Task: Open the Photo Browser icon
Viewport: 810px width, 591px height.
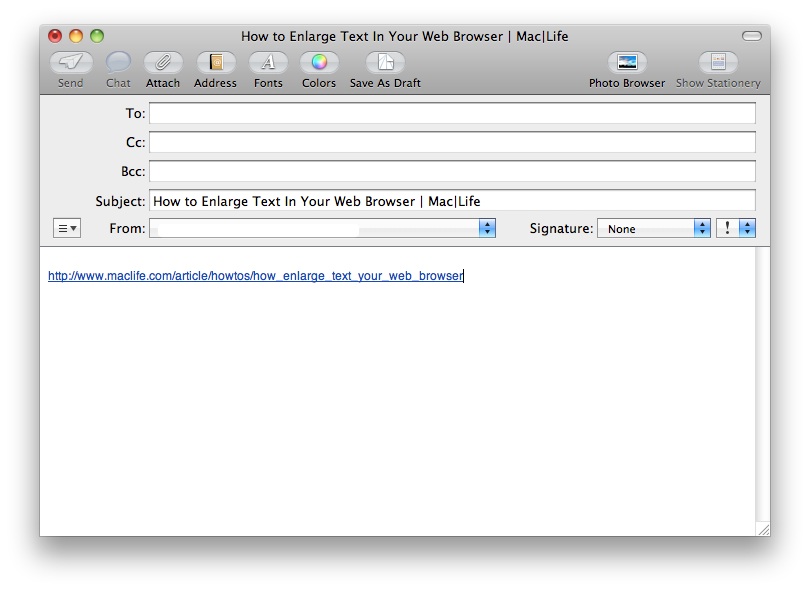Action: tap(627, 63)
